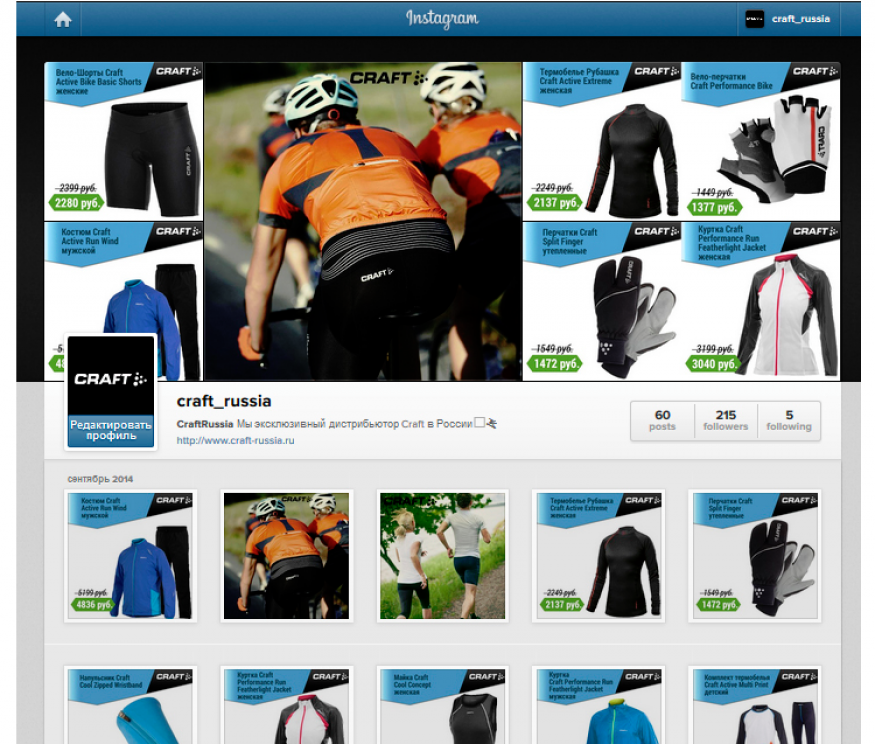Open the craft_russia account avatar in header

pyautogui.click(x=754, y=19)
